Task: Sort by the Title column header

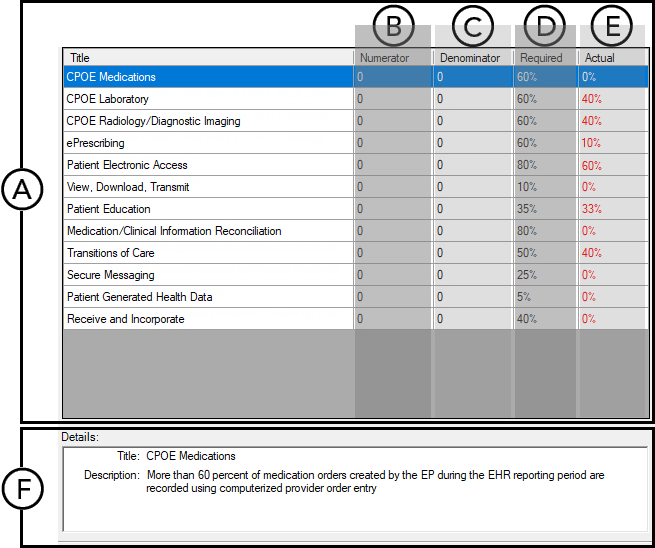Action: [x=207, y=58]
